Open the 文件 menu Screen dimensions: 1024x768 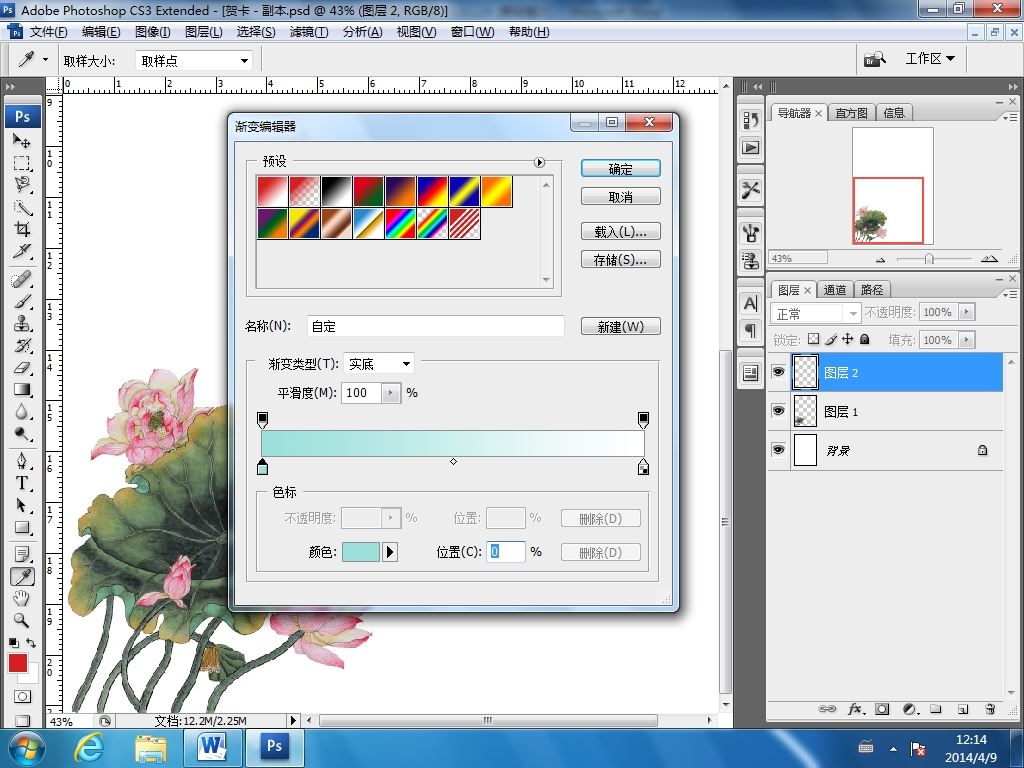[48, 32]
